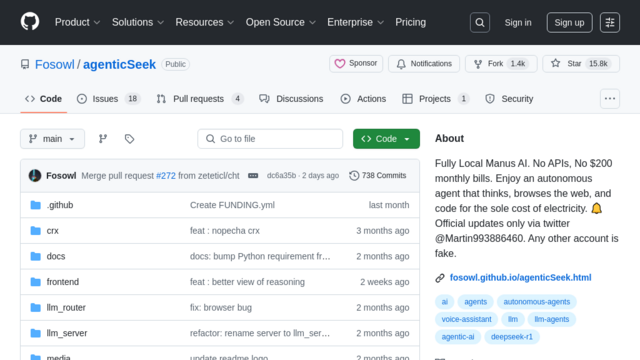Star the agenticSeek repository
Screen dimensions: 640x360
[x=581, y=64]
